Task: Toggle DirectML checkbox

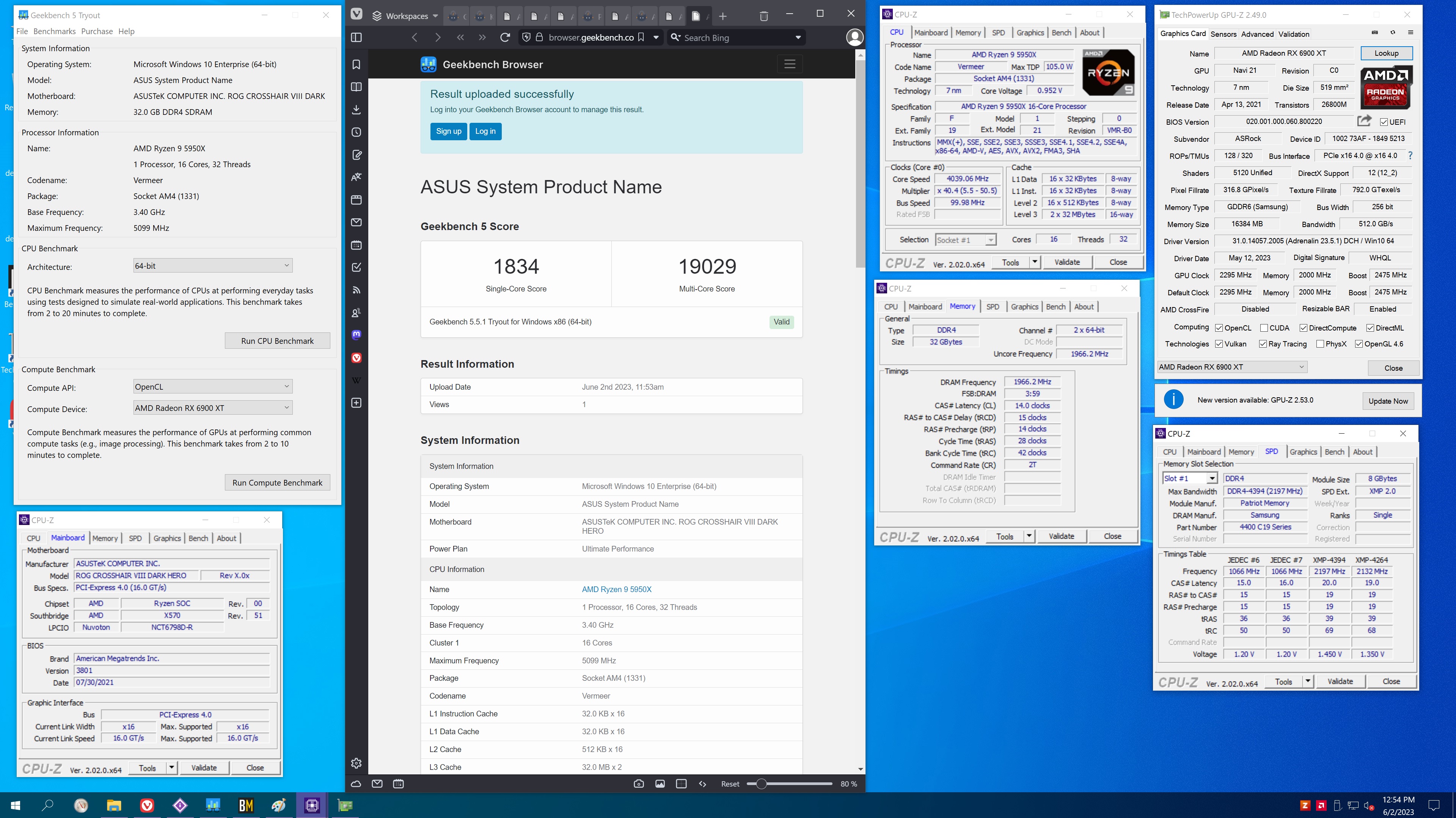Action: coord(1370,328)
